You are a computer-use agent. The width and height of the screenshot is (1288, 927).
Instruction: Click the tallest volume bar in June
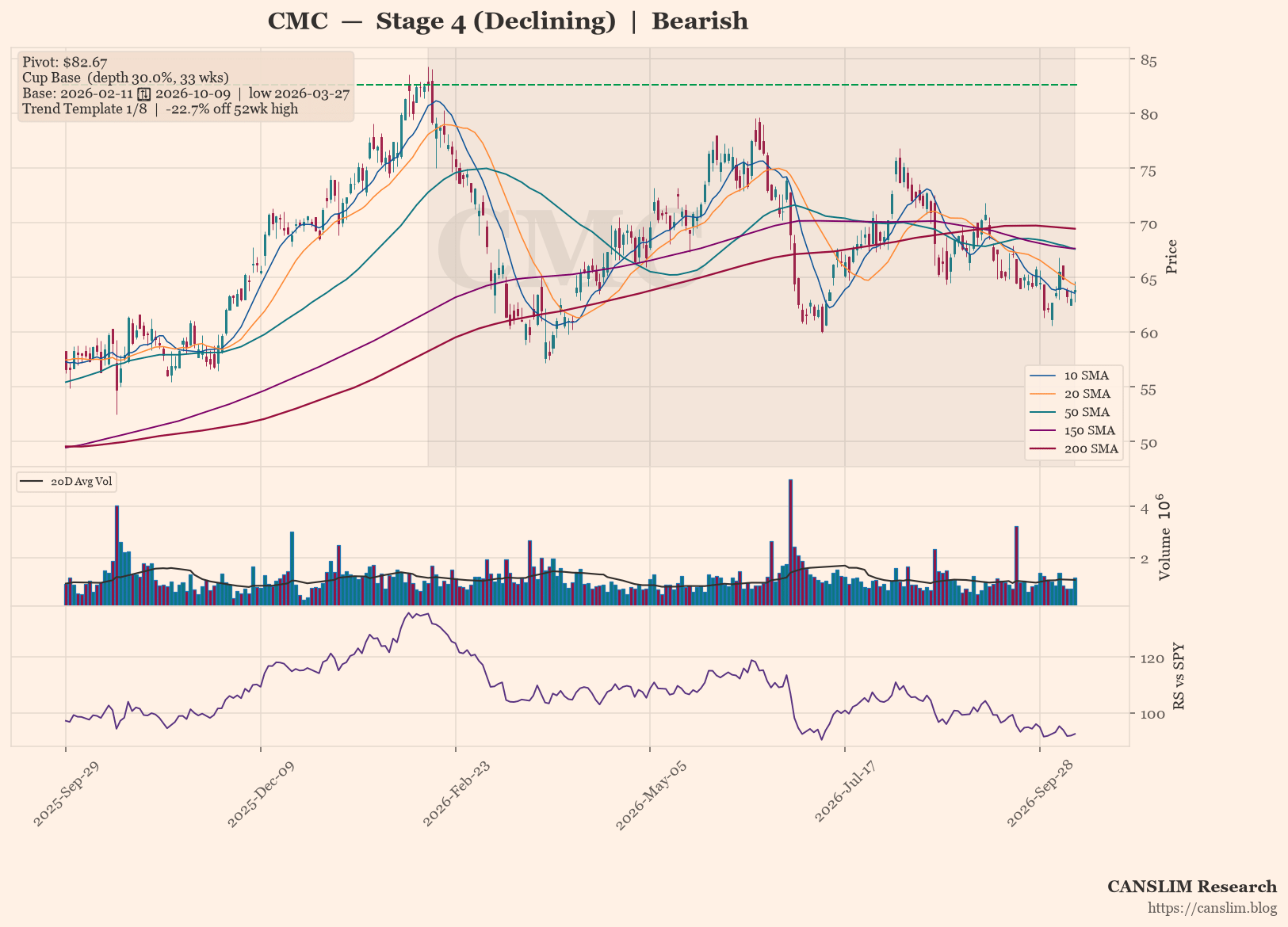790,543
